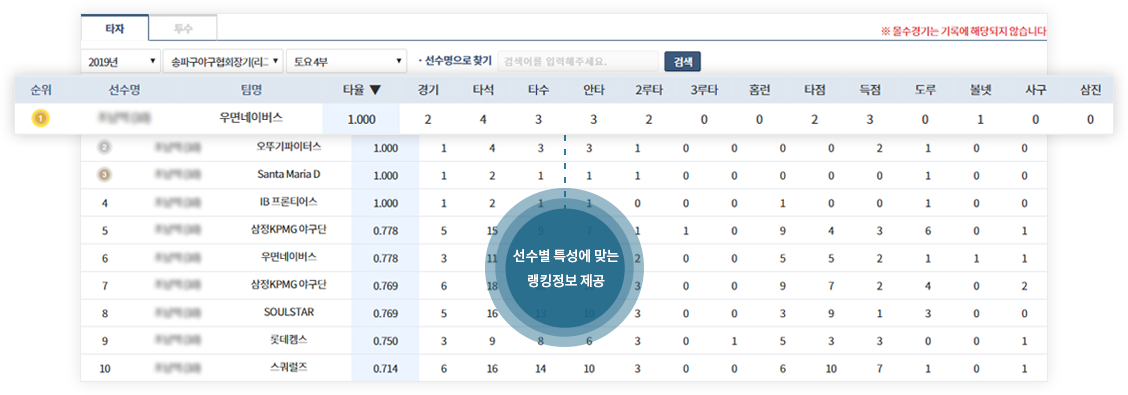The height and width of the screenshot is (395, 1128).
Task: Click rank number 10
Action: (x=105, y=368)
